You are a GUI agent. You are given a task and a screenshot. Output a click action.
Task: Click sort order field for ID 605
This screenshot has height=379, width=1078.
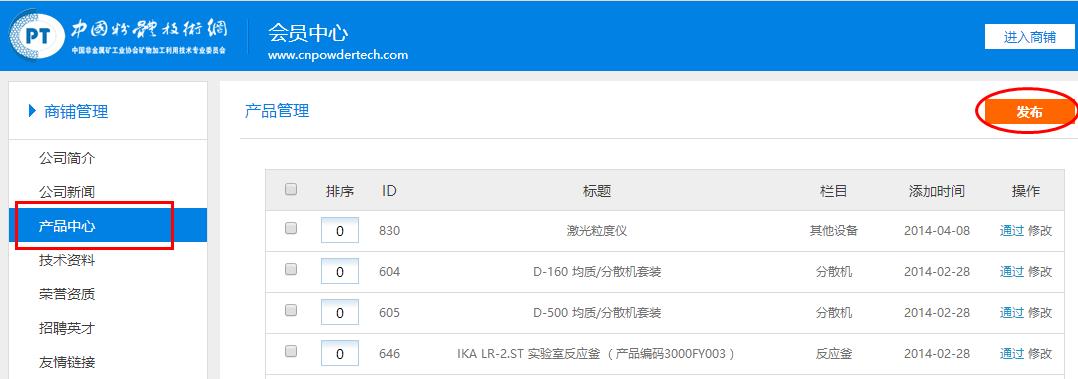(x=340, y=313)
